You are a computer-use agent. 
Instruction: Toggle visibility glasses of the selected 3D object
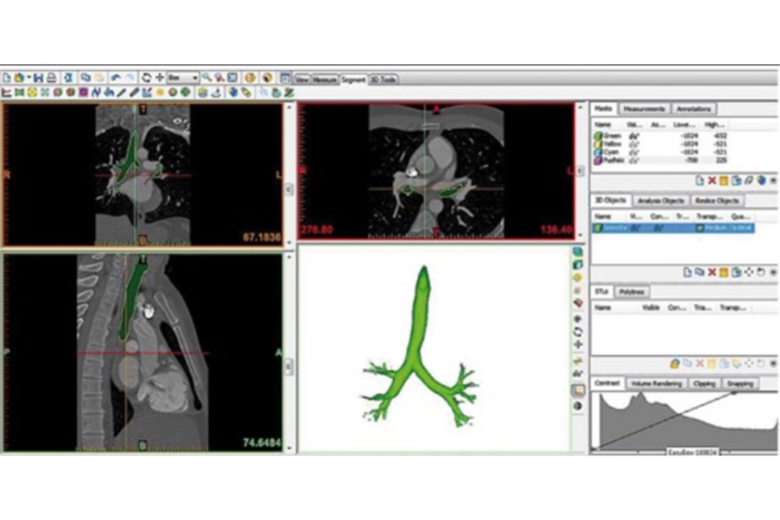pos(635,228)
